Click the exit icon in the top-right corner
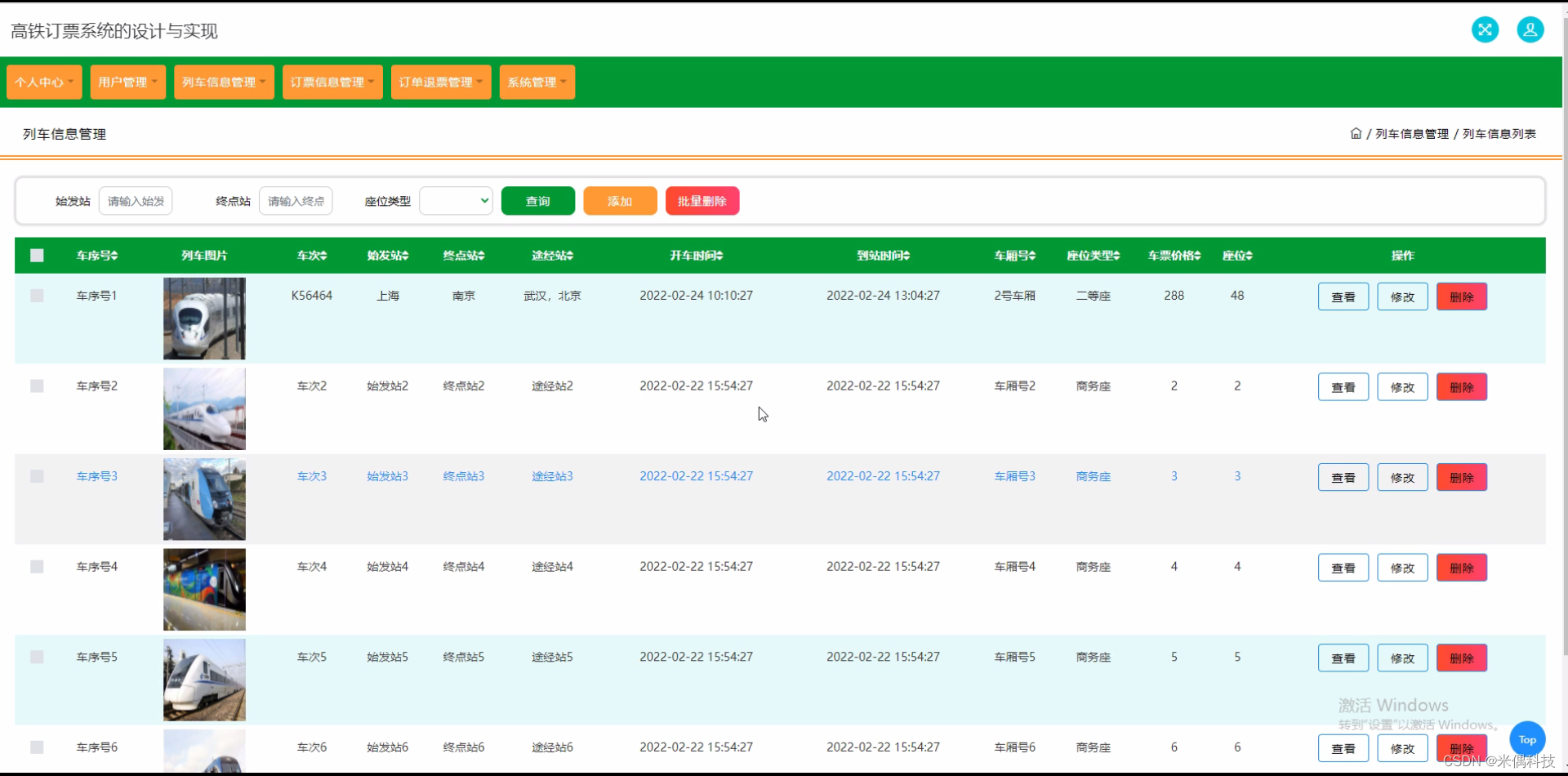This screenshot has height=776, width=1568. tap(1486, 29)
